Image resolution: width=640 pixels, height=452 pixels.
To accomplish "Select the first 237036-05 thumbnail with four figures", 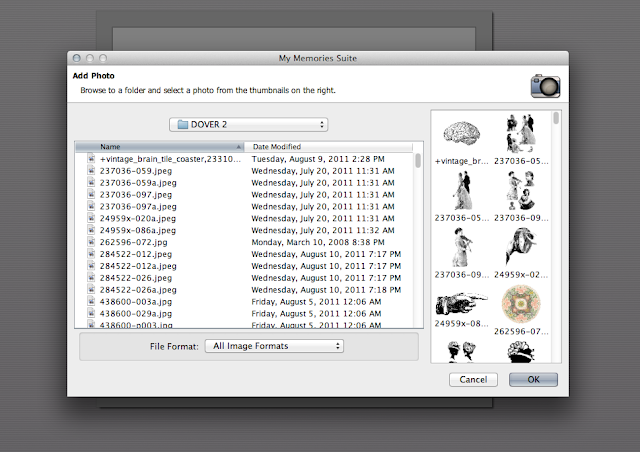I will (520, 134).
